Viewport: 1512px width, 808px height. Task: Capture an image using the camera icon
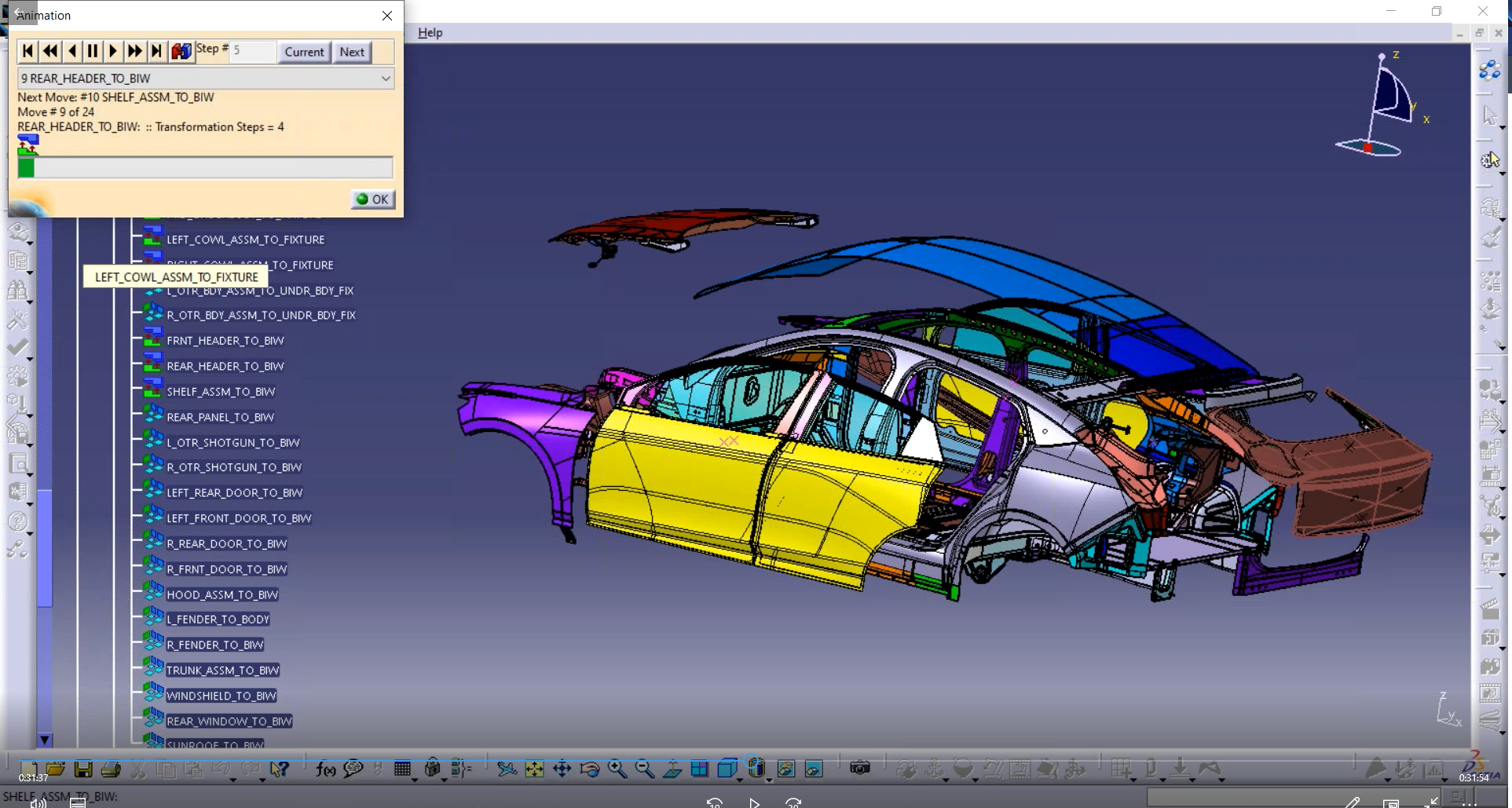pos(860,770)
